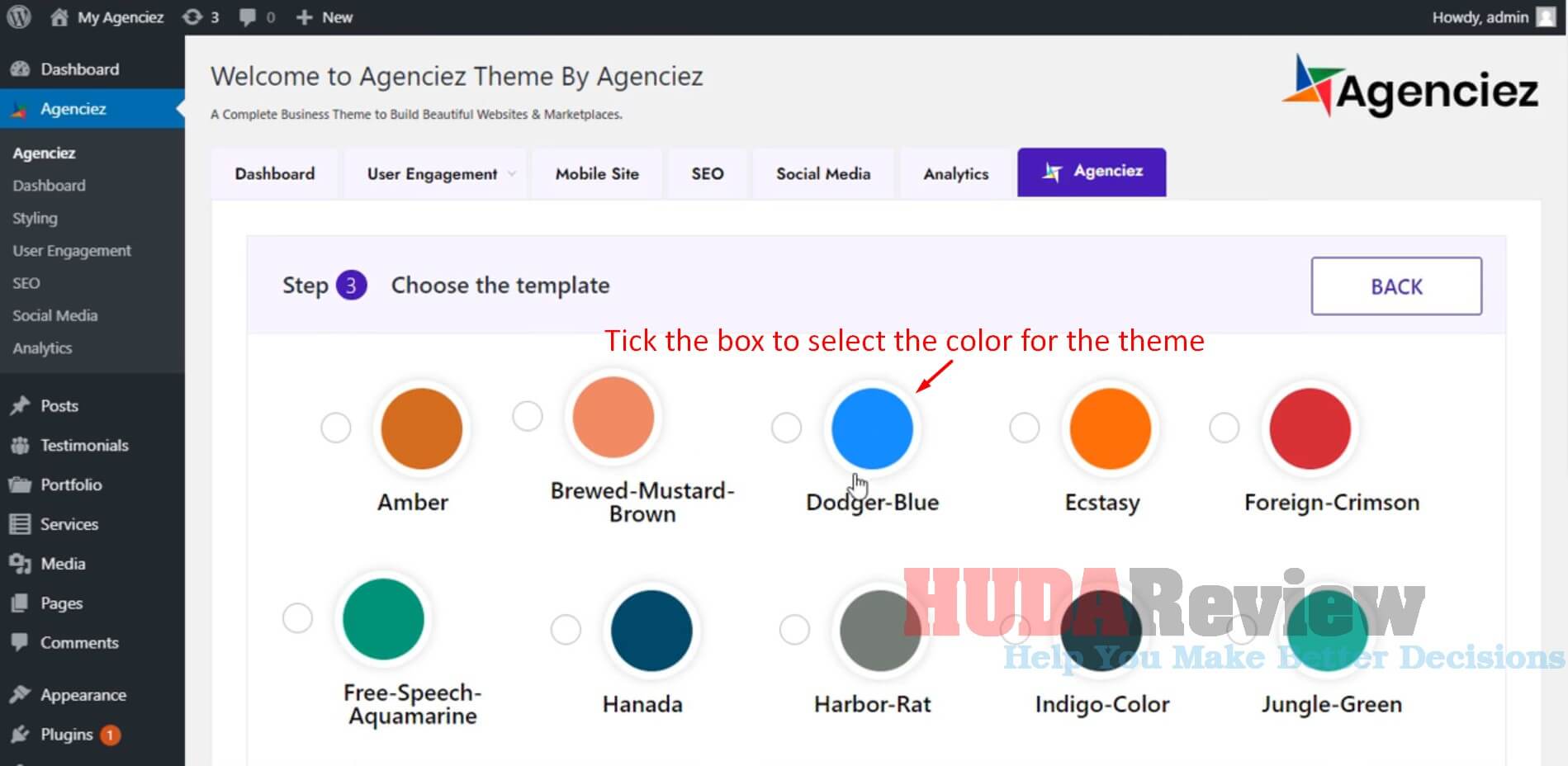
Task: Click the Step 3 number badge
Action: pyautogui.click(x=351, y=286)
